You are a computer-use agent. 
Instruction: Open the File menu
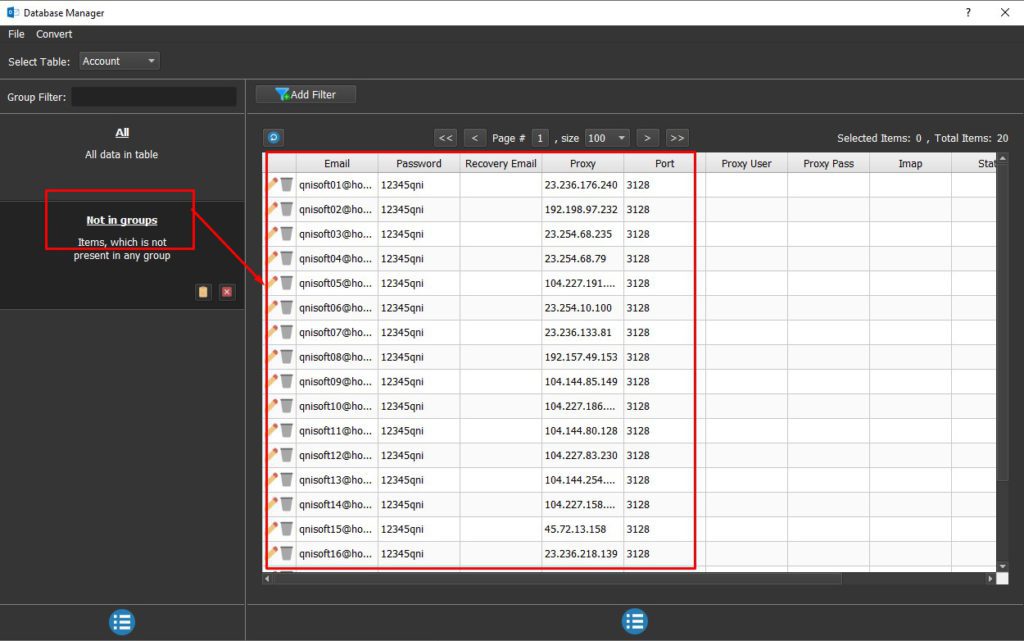(x=16, y=34)
